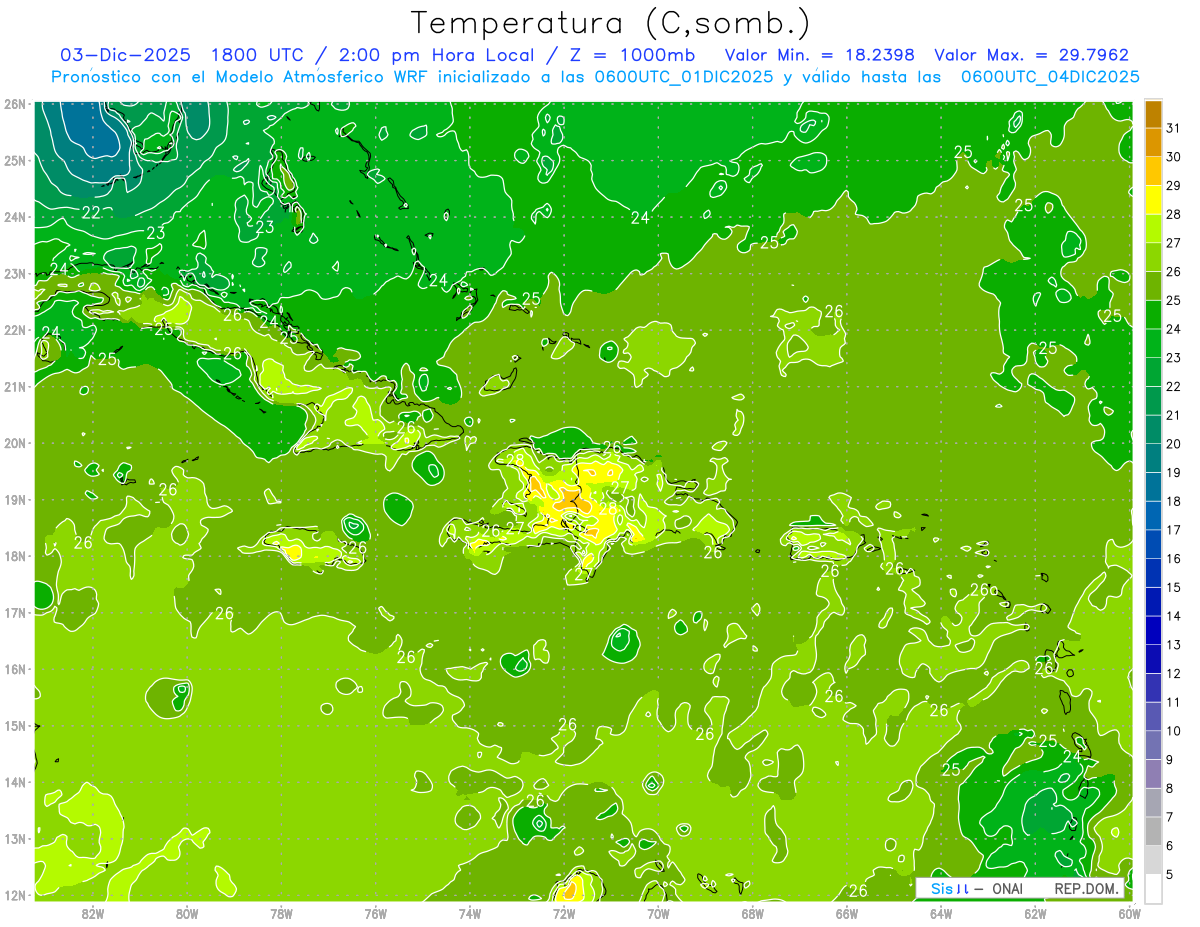Click the '78W' longitude axis label

pyautogui.click(x=281, y=913)
